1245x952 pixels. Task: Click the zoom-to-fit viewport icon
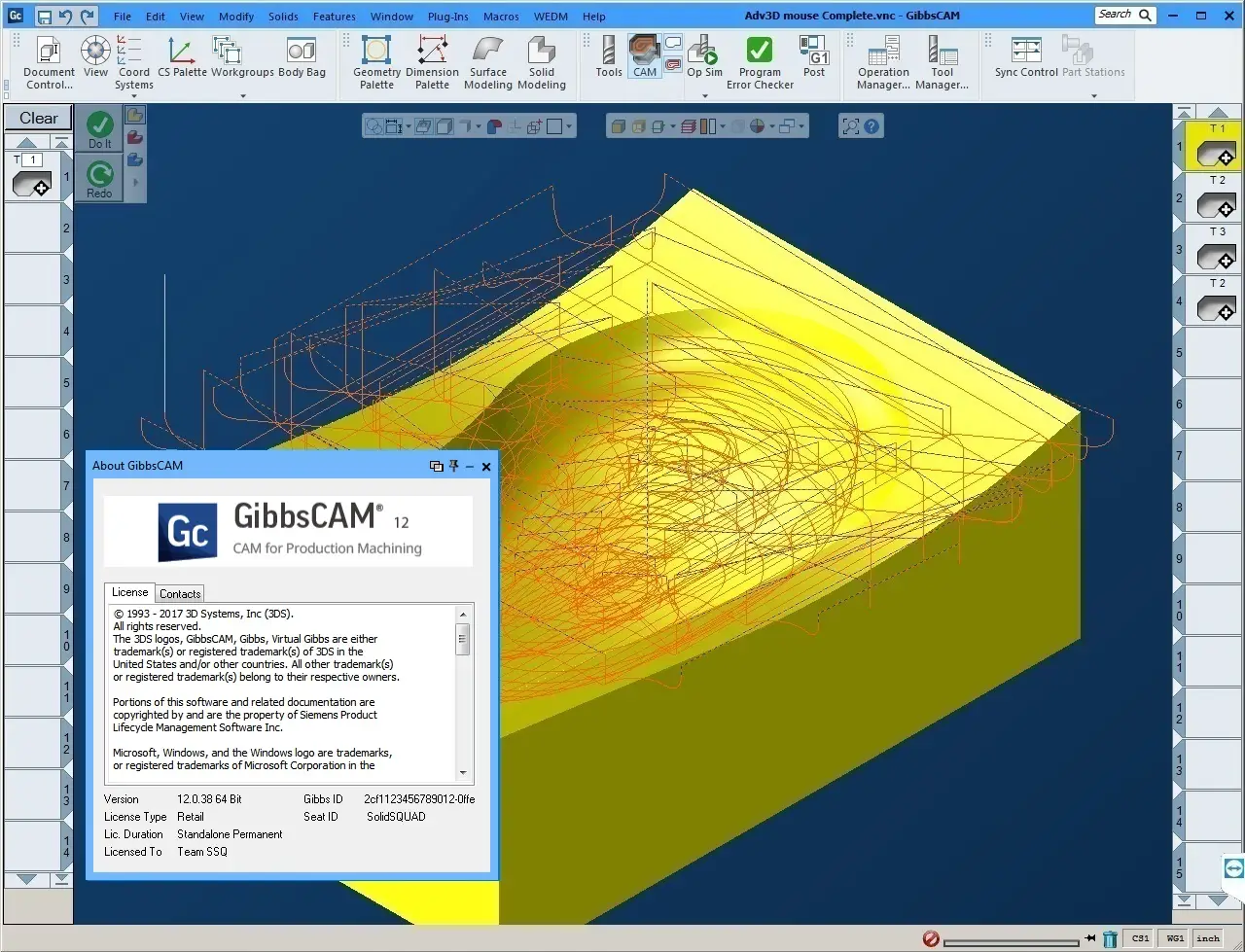pos(851,126)
